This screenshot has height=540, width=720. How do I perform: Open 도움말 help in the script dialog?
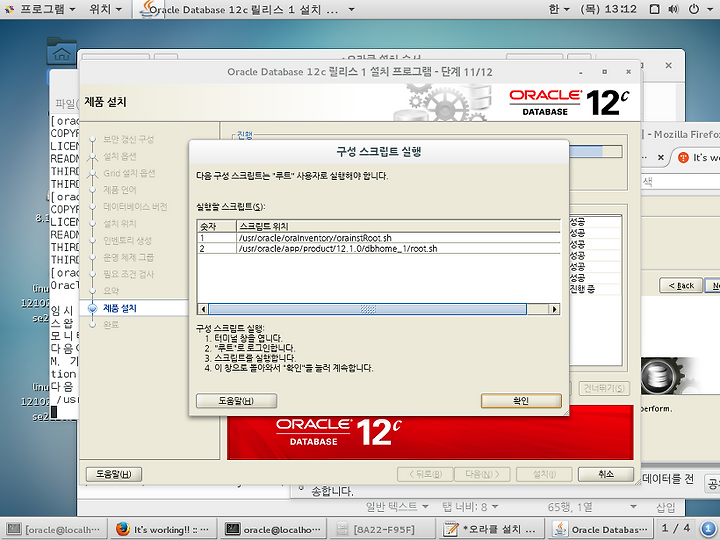236,400
